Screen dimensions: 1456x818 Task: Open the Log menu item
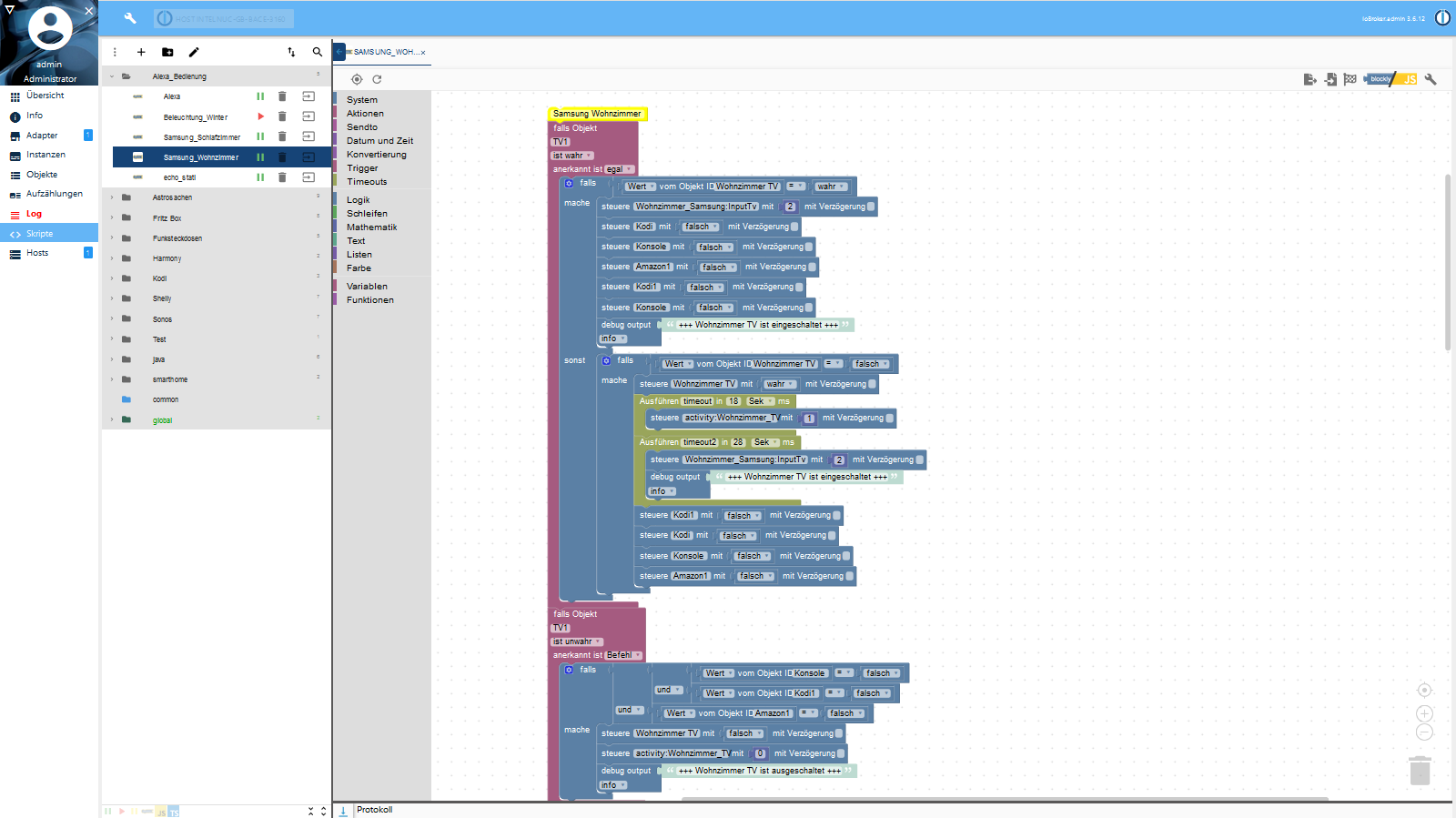coord(49,214)
